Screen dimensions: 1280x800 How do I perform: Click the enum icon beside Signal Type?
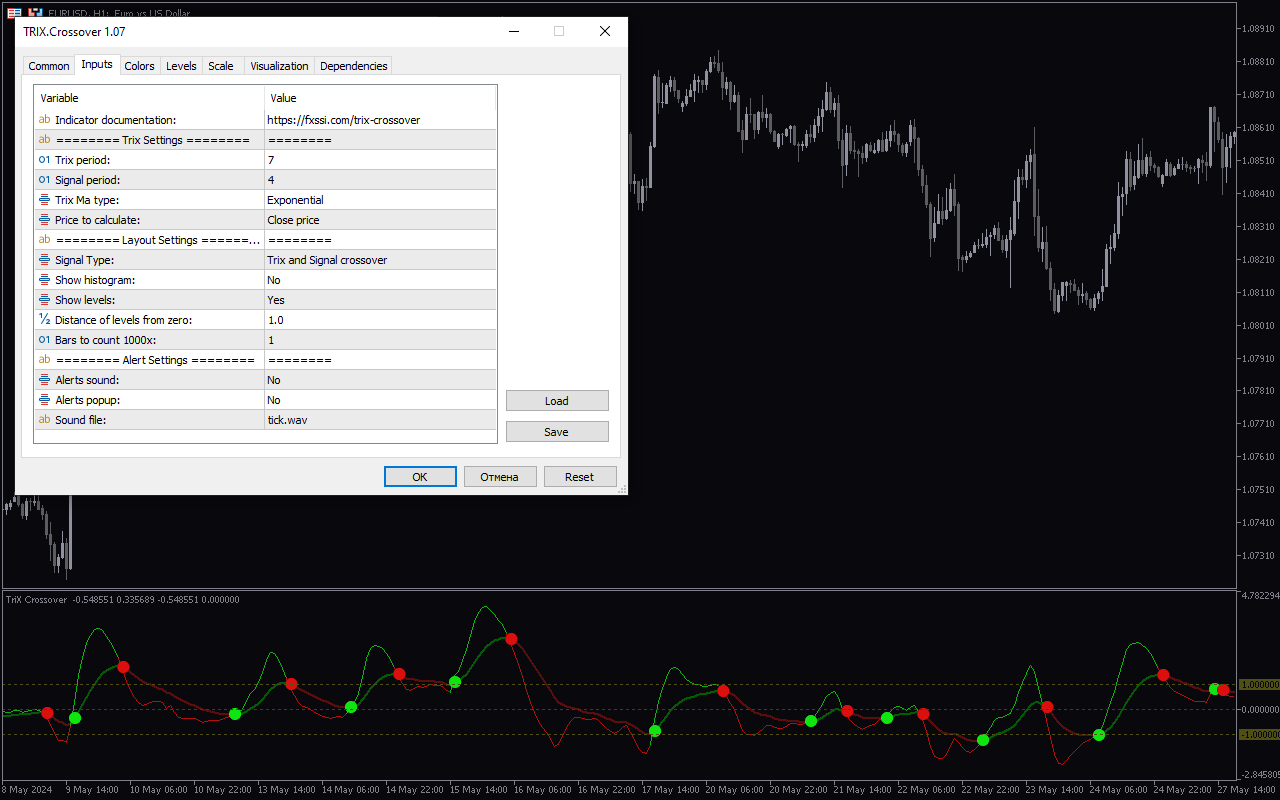(x=44, y=260)
